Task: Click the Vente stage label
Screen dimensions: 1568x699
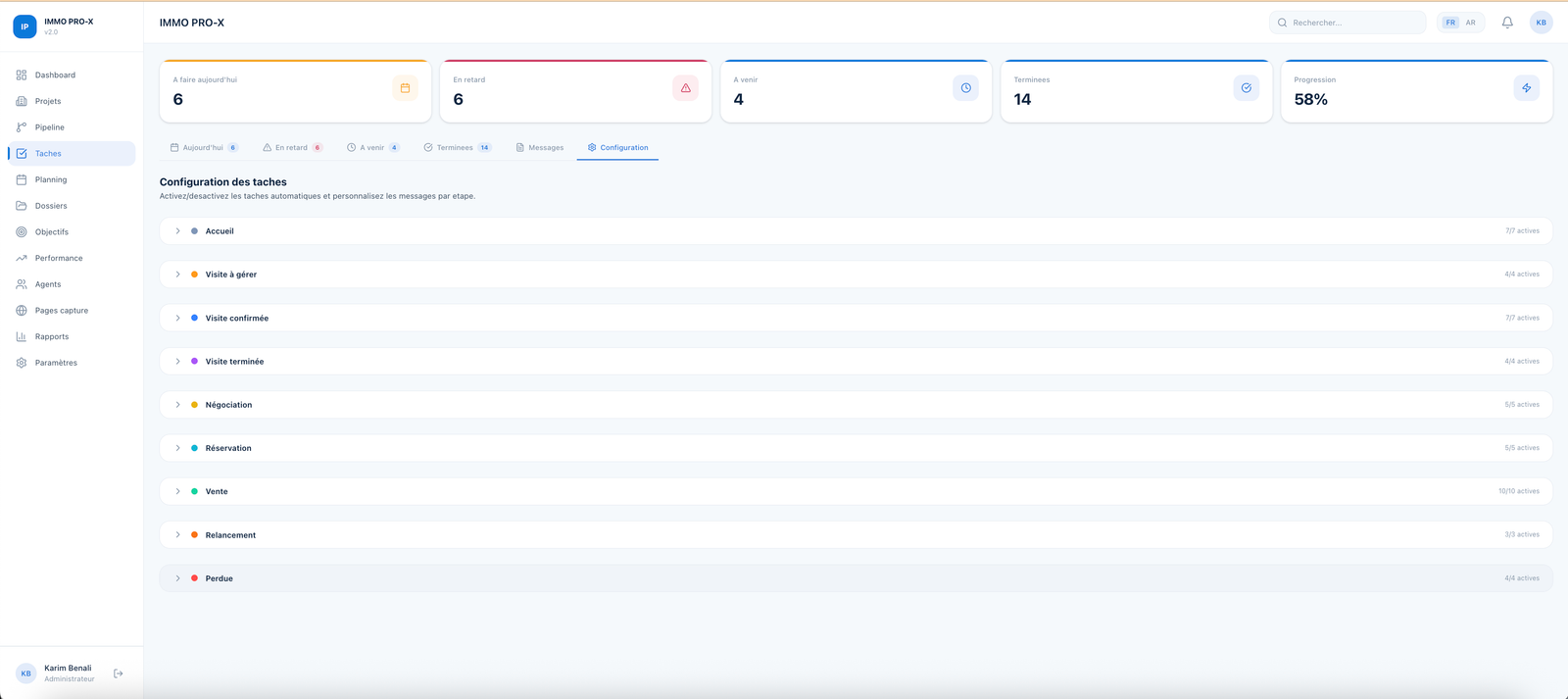Action: 217,491
